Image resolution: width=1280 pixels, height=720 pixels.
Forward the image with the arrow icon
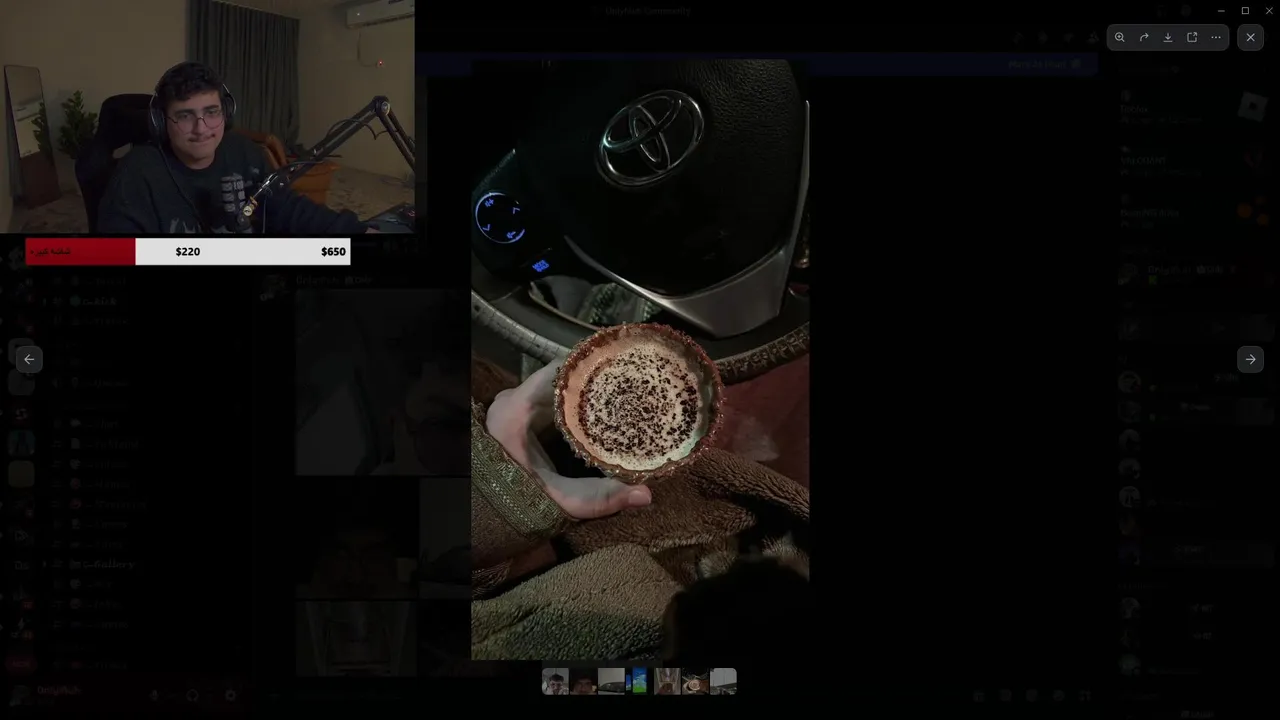1144,37
